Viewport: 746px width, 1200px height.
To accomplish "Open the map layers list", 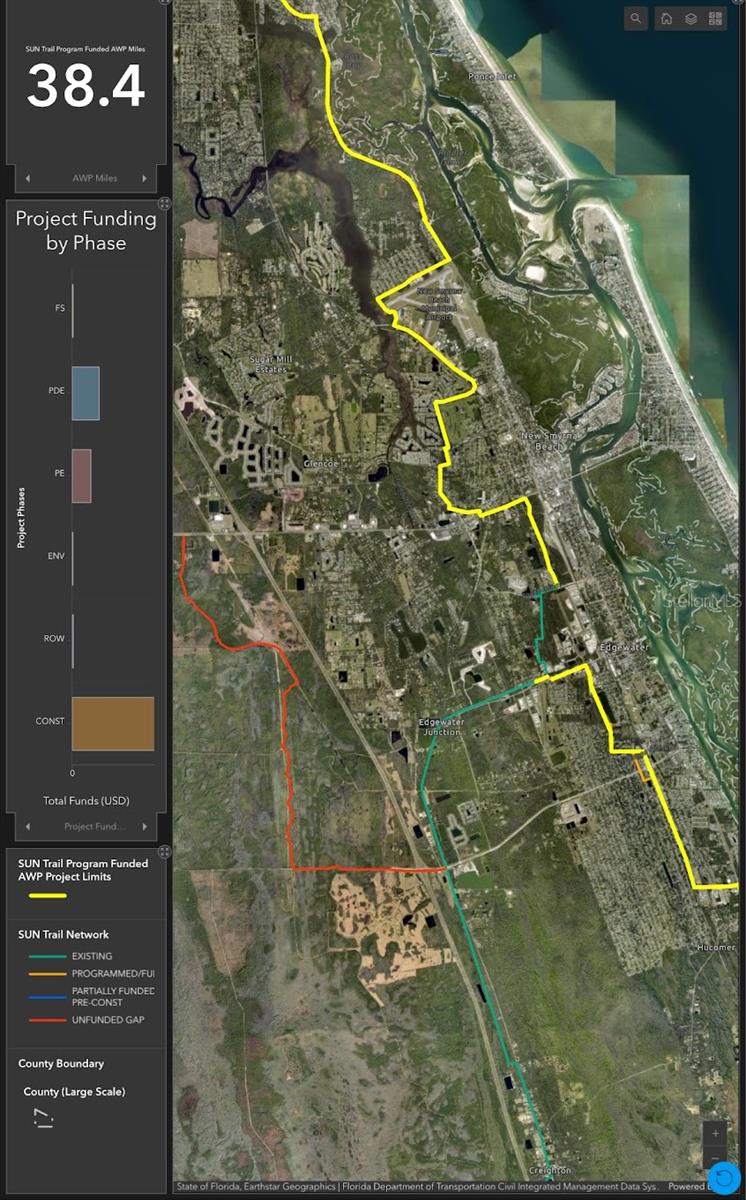I will pyautogui.click(x=691, y=18).
